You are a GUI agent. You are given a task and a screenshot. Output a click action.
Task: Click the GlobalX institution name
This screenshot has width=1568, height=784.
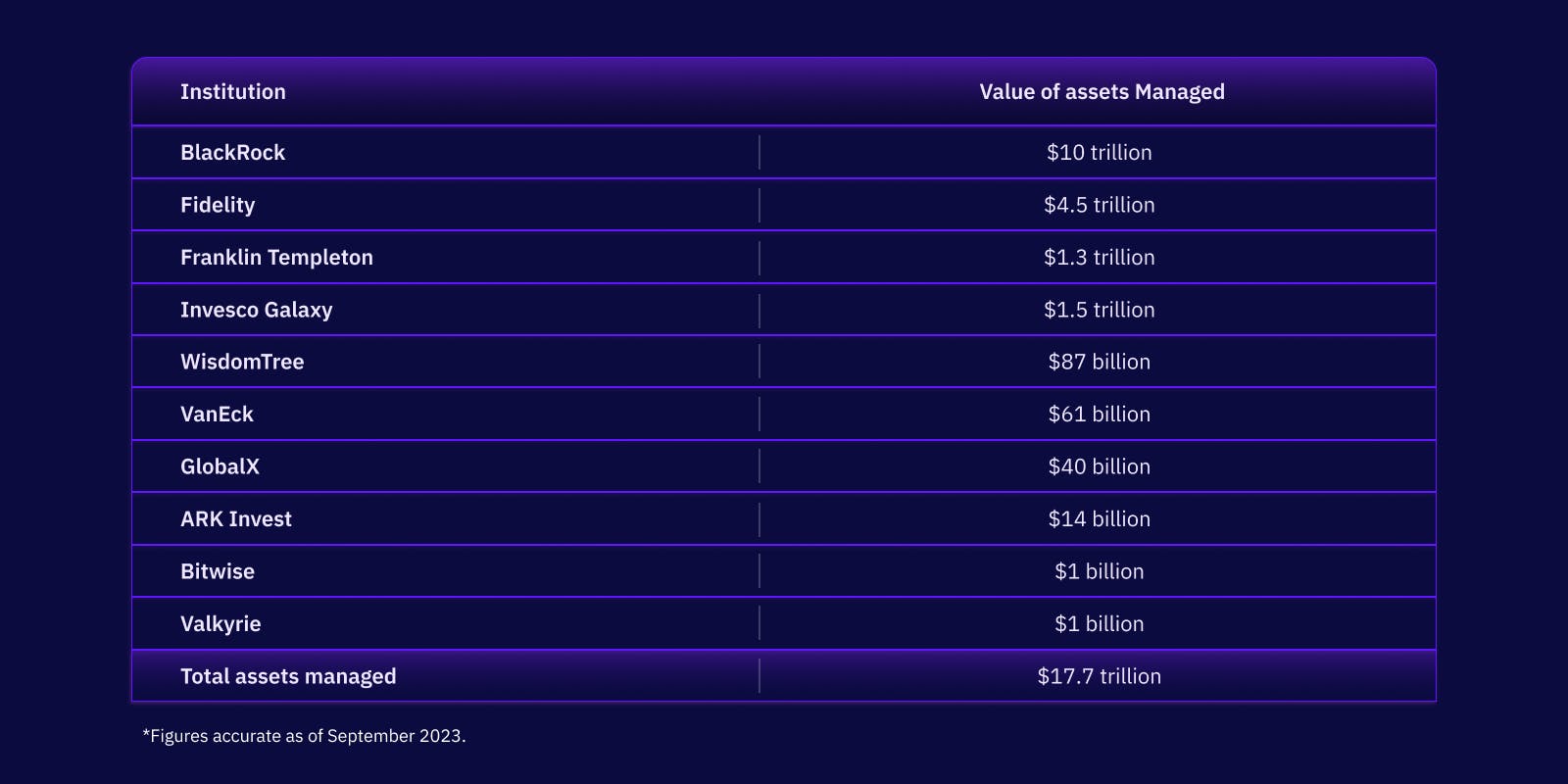(x=220, y=467)
